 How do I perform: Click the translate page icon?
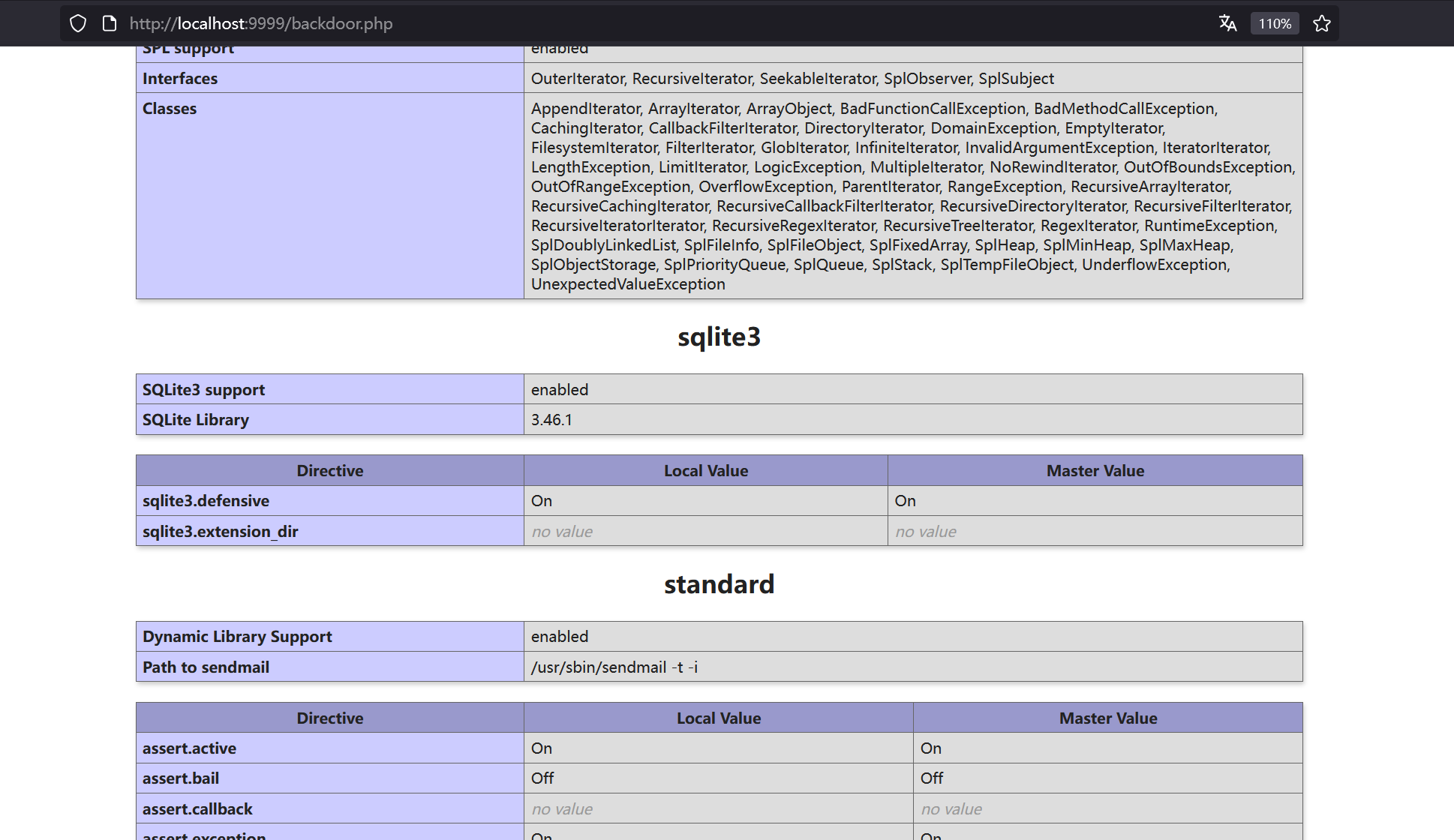click(1227, 23)
